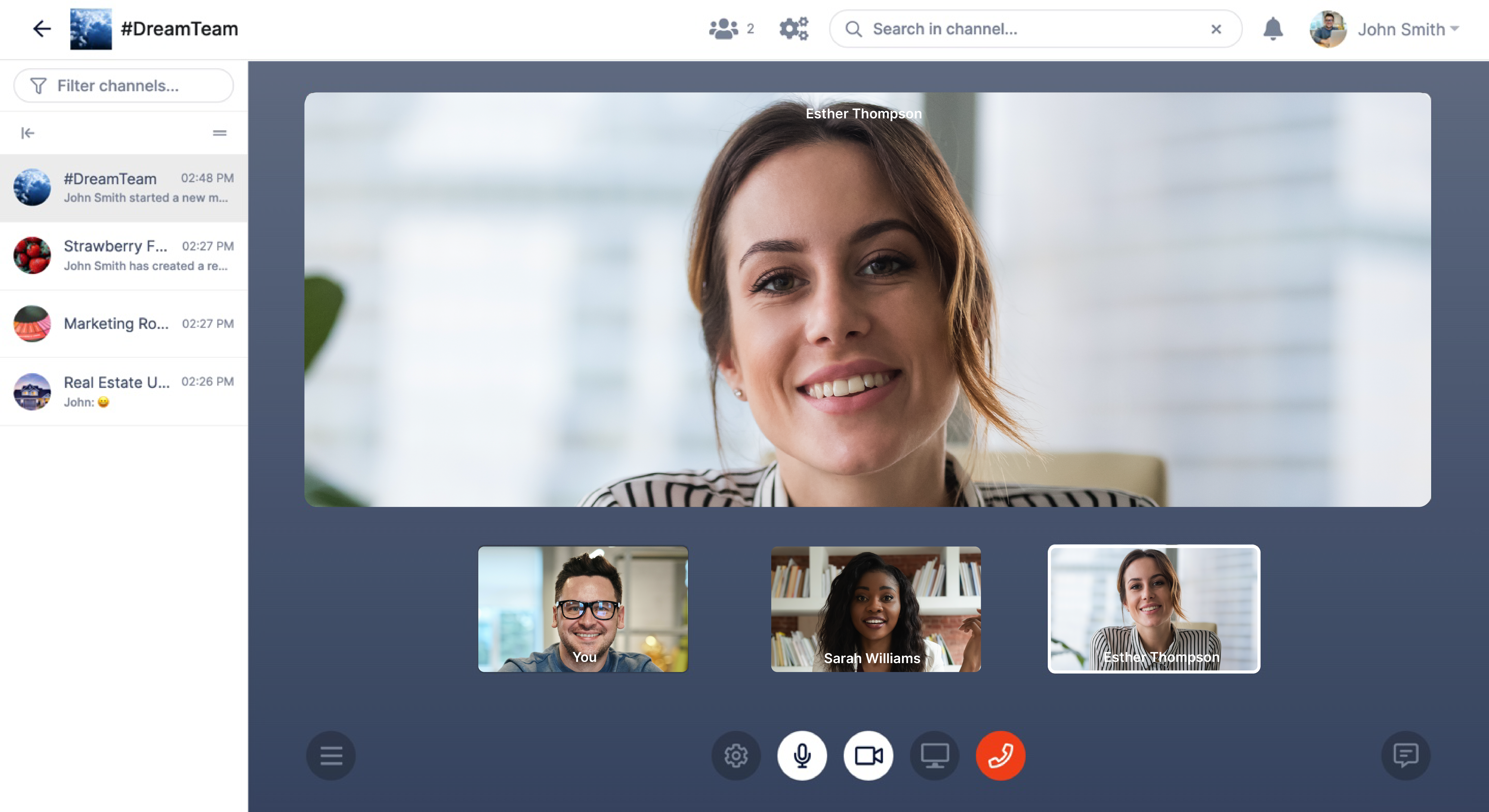Image resolution: width=1489 pixels, height=812 pixels.
Task: Click the #DreamTeam globe avatar in list
Action: (x=32, y=187)
